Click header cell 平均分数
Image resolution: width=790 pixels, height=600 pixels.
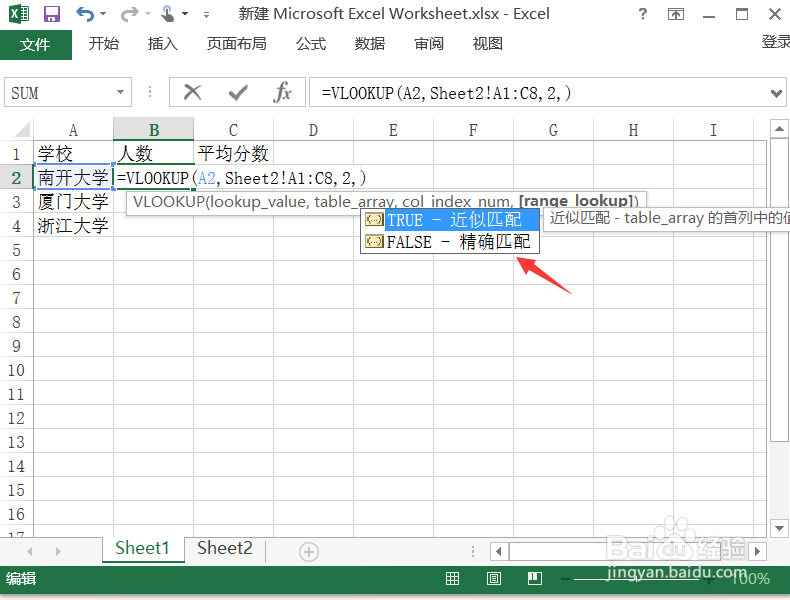tap(233, 153)
